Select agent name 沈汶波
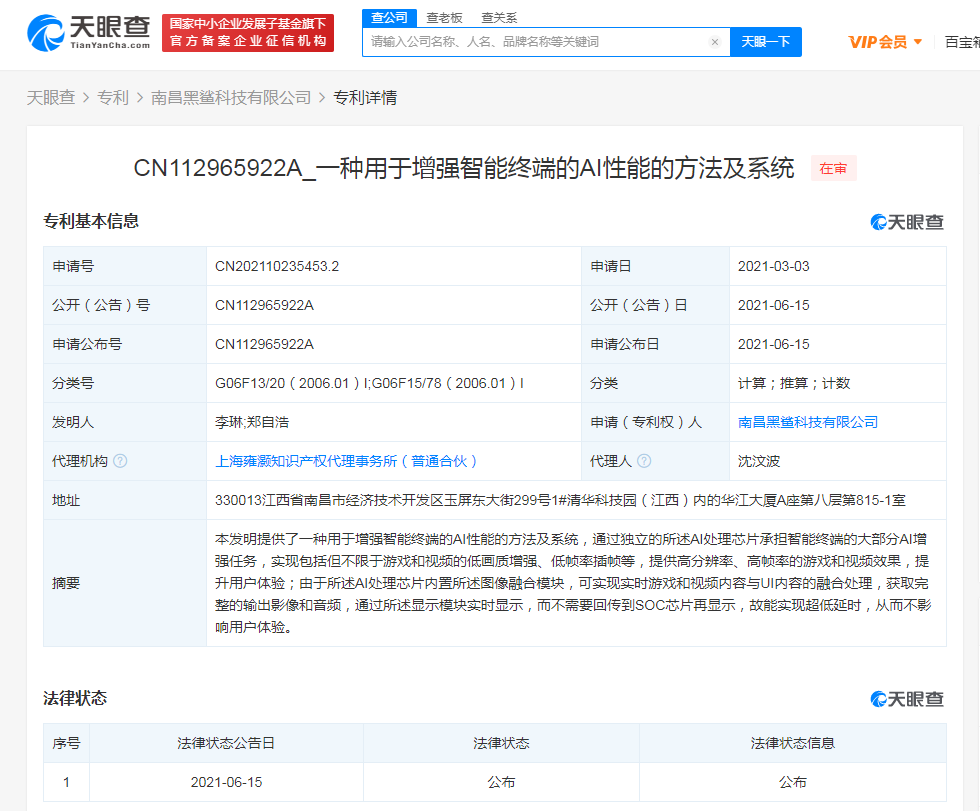The height and width of the screenshot is (811, 980). tap(759, 461)
